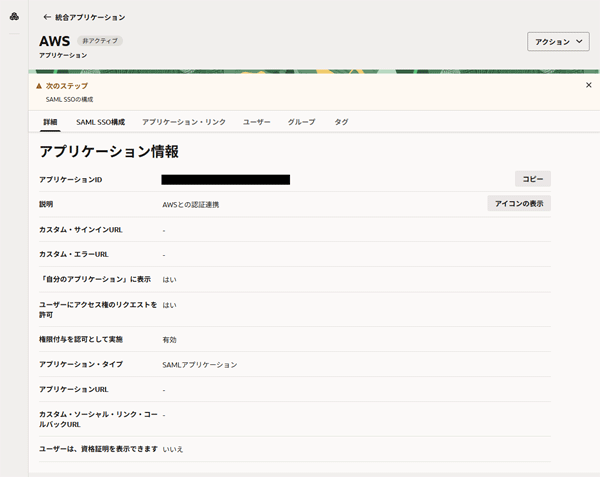Click the warning triangle icon in banner
The image size is (600, 477).
pyautogui.click(x=39, y=86)
